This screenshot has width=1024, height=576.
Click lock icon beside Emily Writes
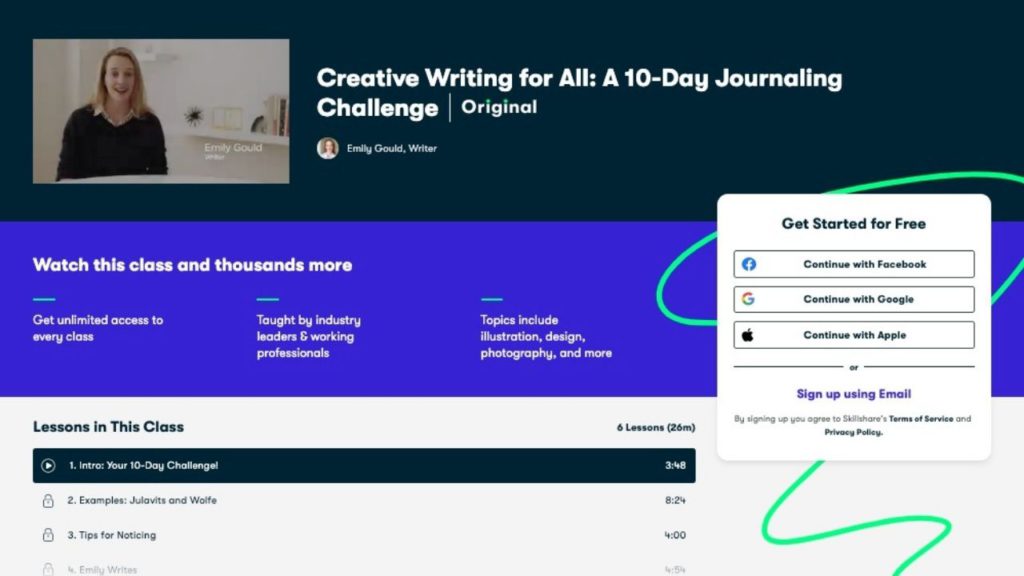pyautogui.click(x=48, y=569)
